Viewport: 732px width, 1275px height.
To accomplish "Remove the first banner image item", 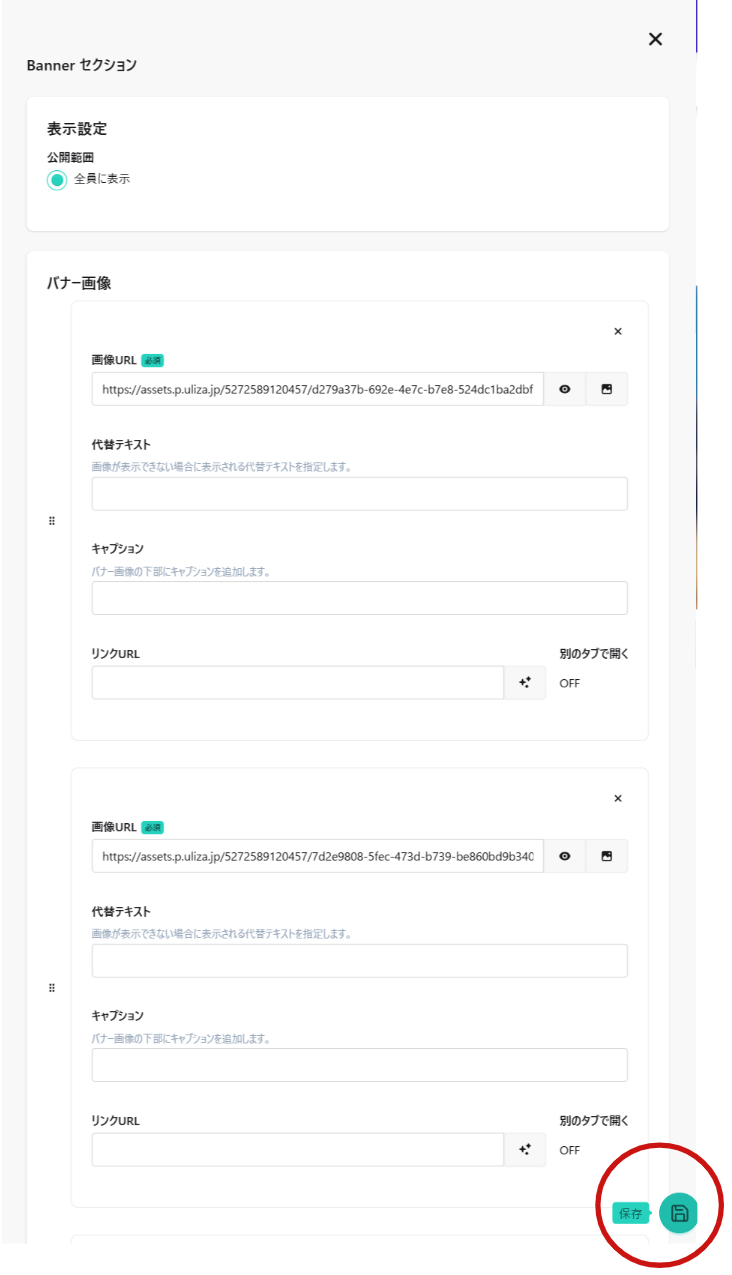I will [x=617, y=331].
